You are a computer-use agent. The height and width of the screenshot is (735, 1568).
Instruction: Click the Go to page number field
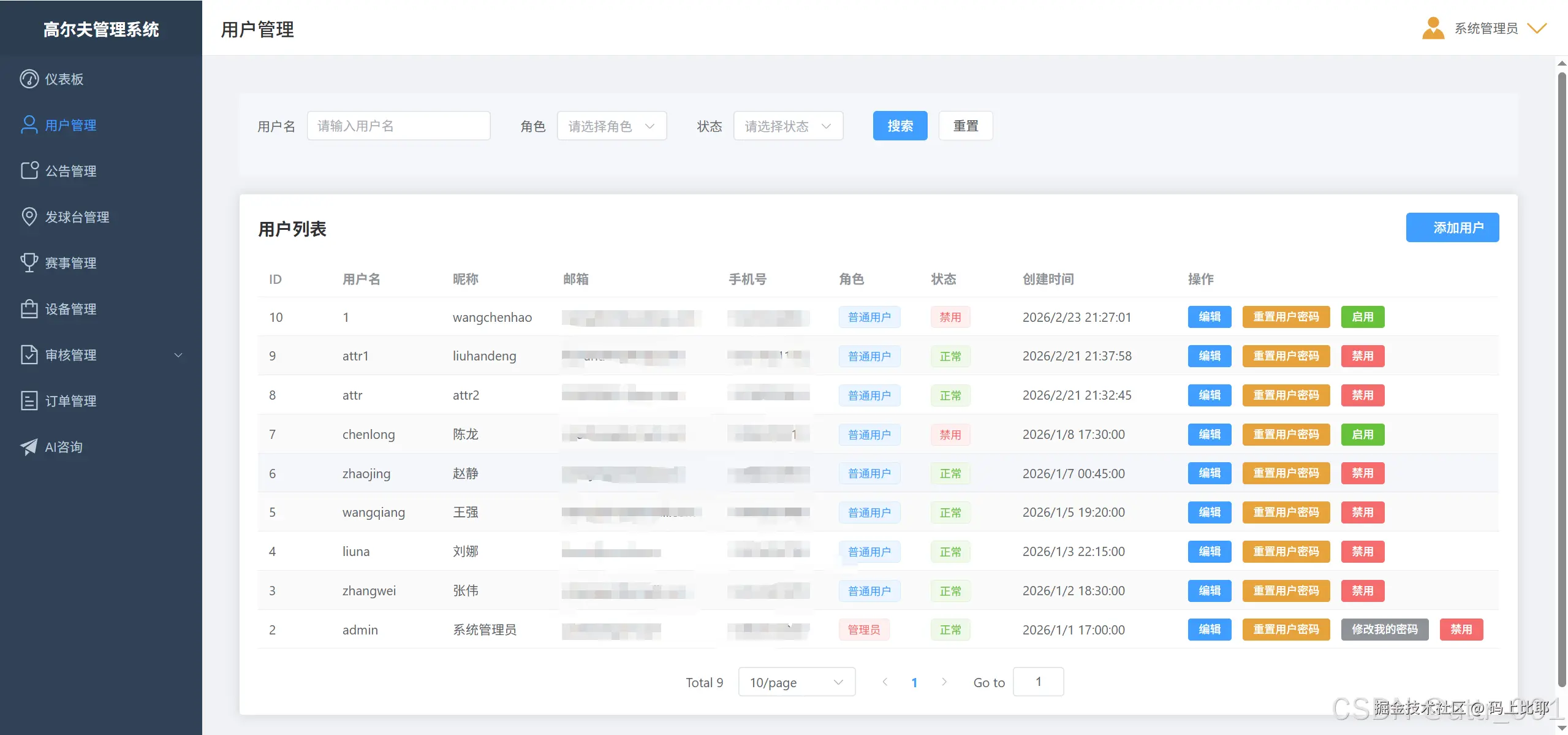pyautogui.click(x=1038, y=682)
